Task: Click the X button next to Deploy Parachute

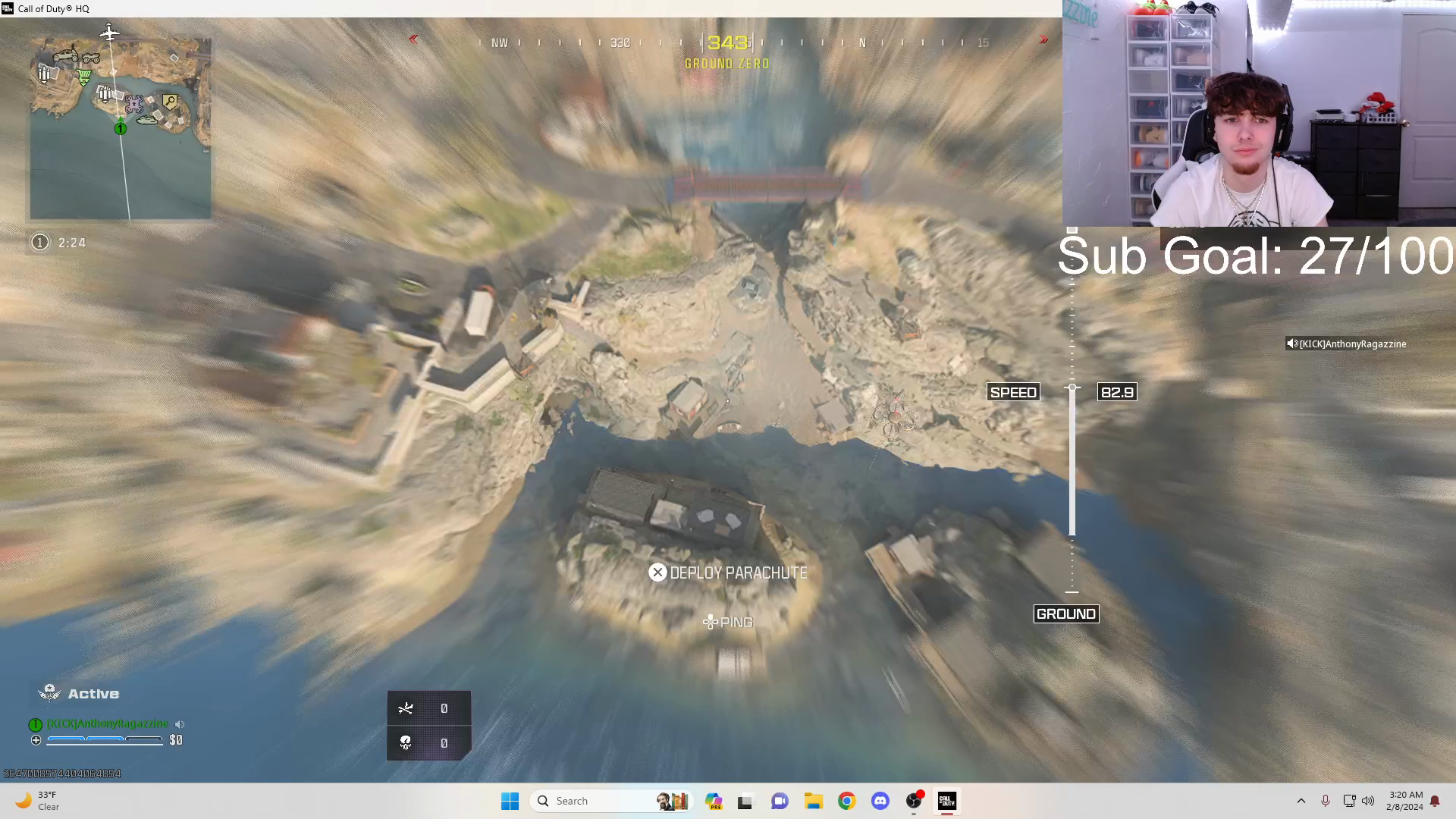Action: pyautogui.click(x=657, y=573)
